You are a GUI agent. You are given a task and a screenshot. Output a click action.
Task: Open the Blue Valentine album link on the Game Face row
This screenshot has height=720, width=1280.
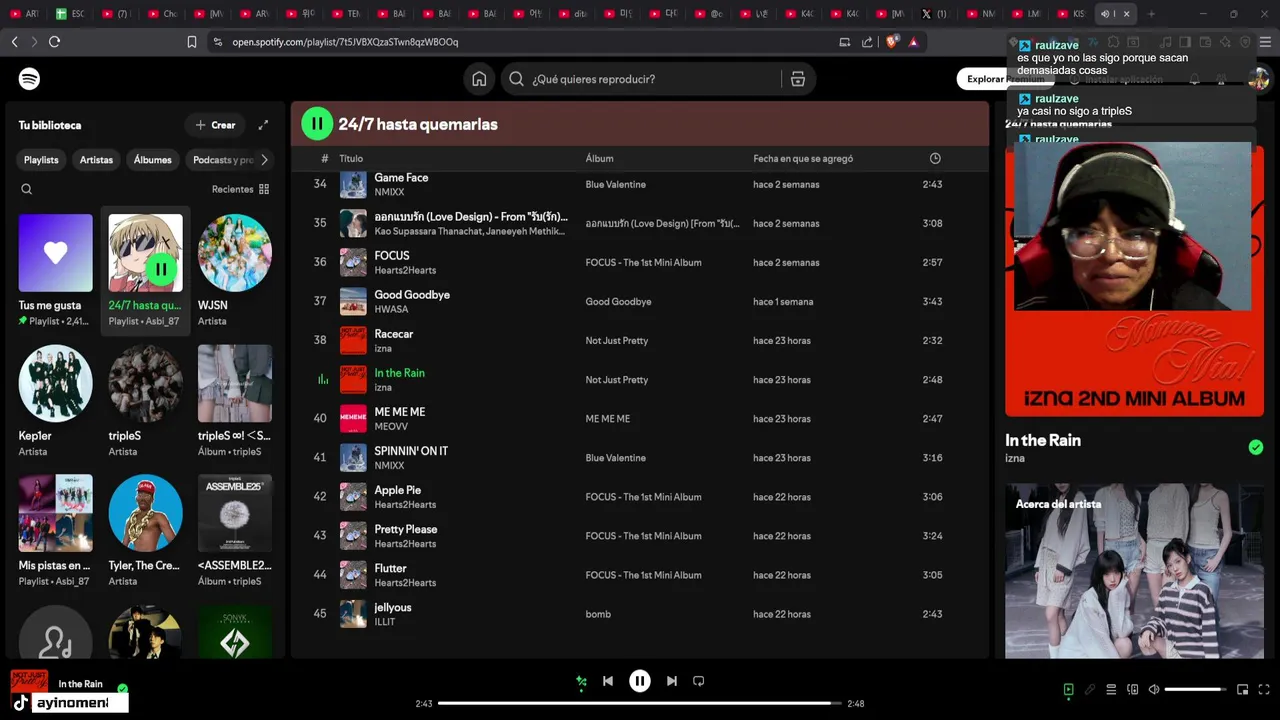point(616,185)
